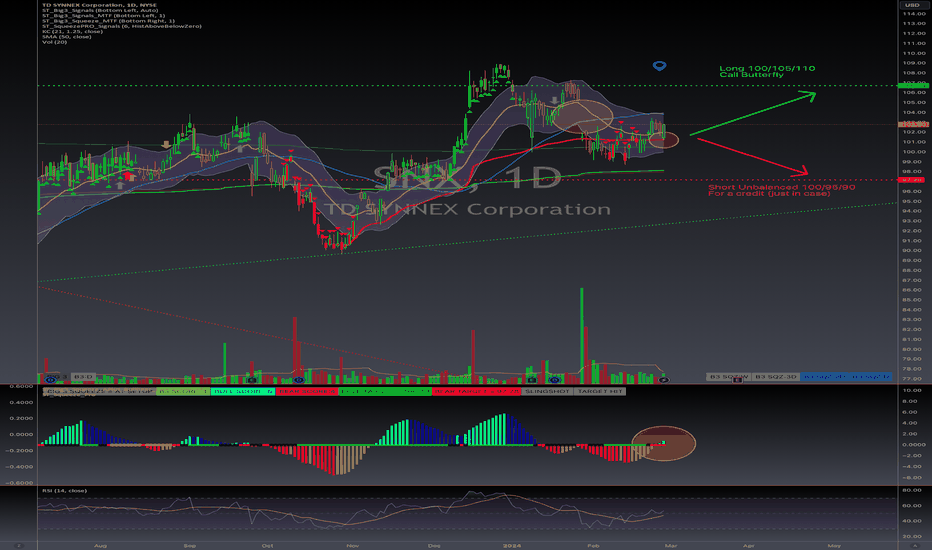The image size is (932, 550).
Task: Click the SLINGSHOT label
Action: tap(547, 391)
